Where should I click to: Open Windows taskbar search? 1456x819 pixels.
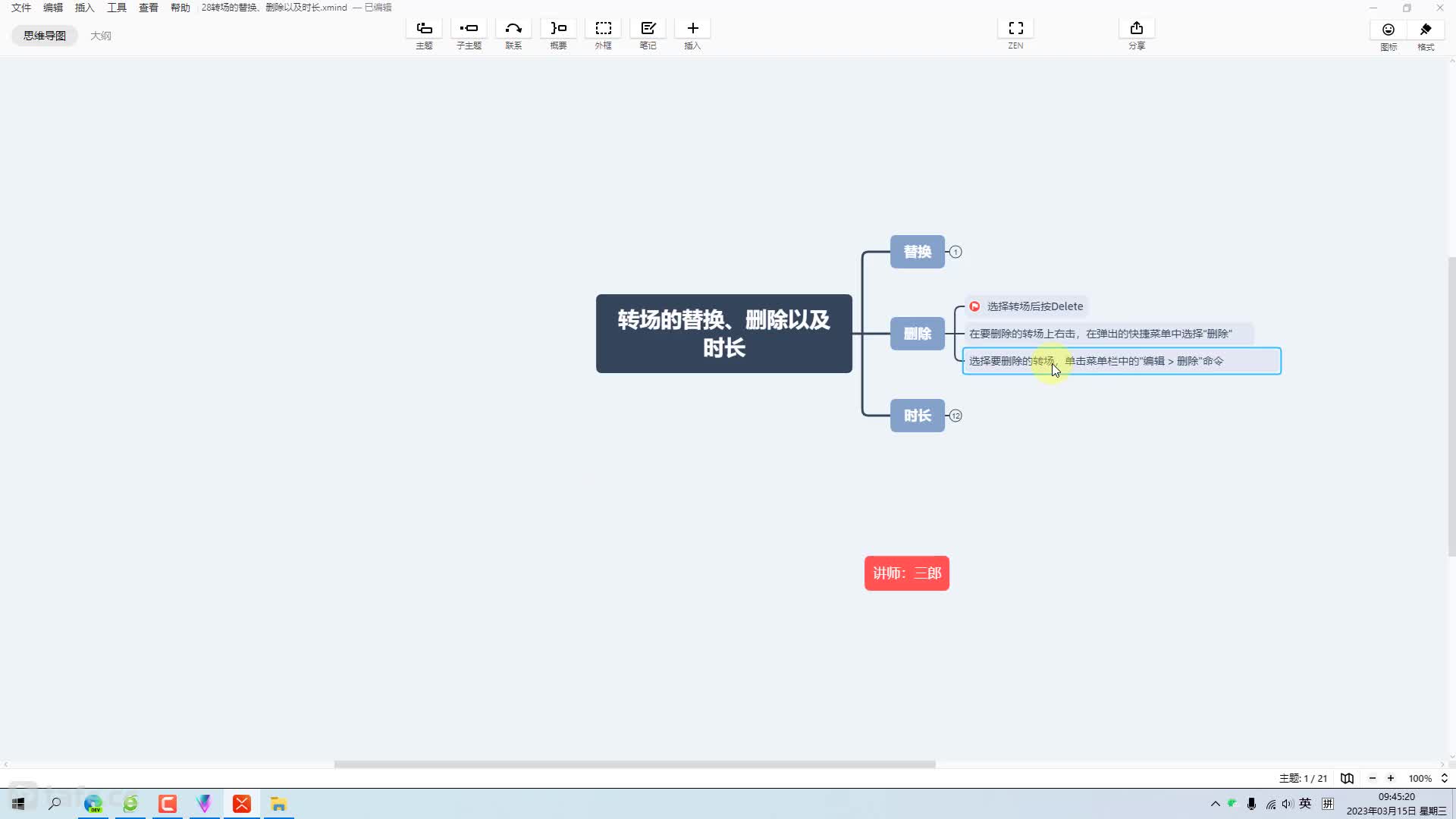[55, 804]
